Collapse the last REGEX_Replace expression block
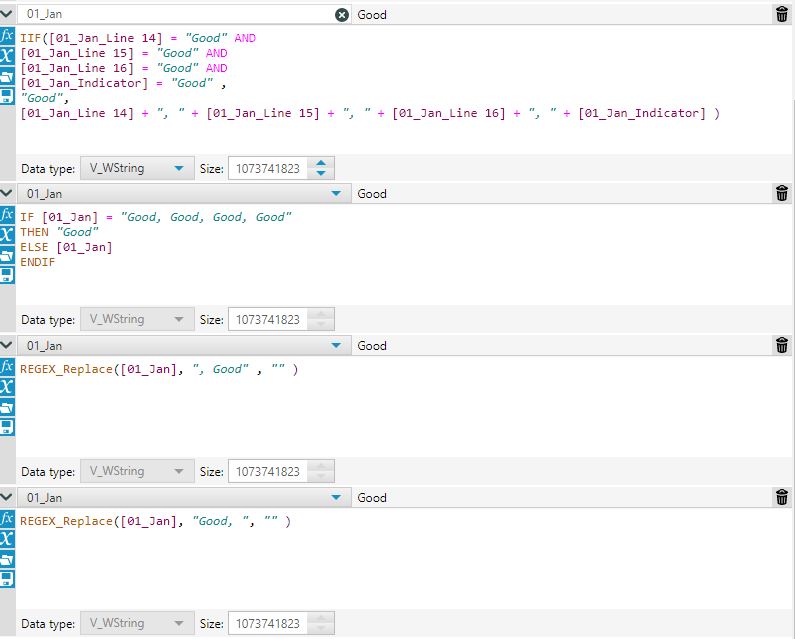Image resolution: width=795 pixels, height=639 pixels. coord(7,497)
